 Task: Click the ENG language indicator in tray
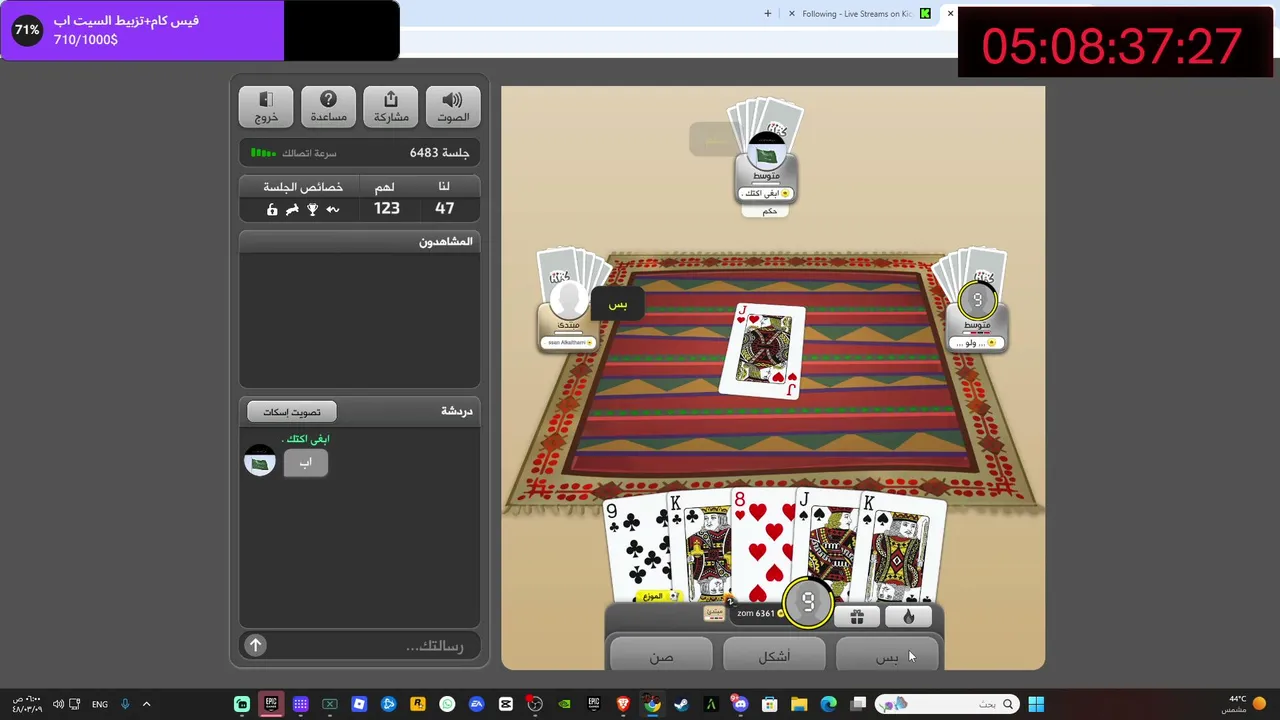[100, 704]
